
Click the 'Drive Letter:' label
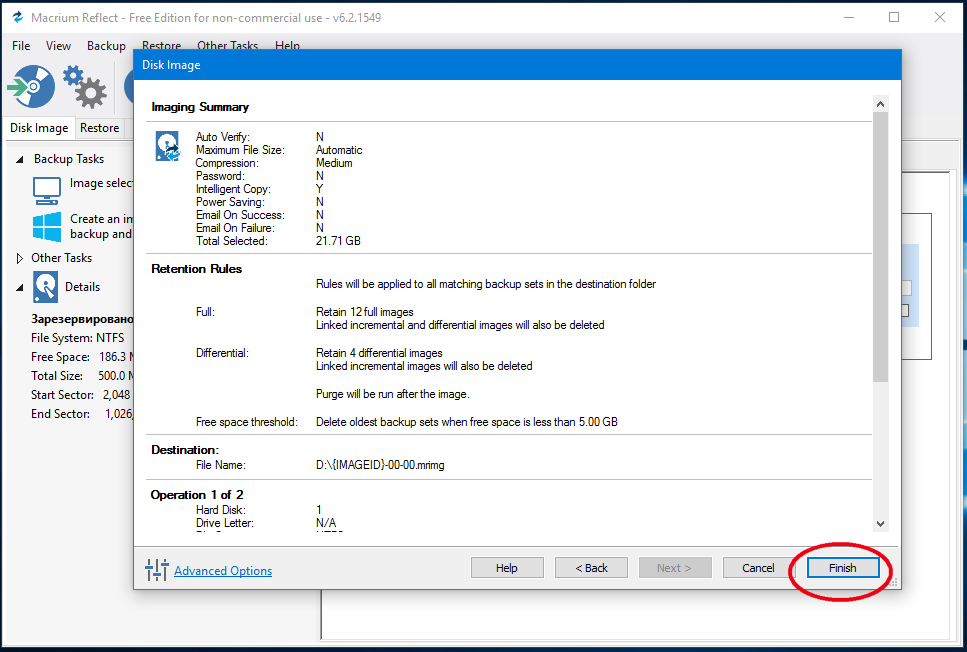pos(224,523)
